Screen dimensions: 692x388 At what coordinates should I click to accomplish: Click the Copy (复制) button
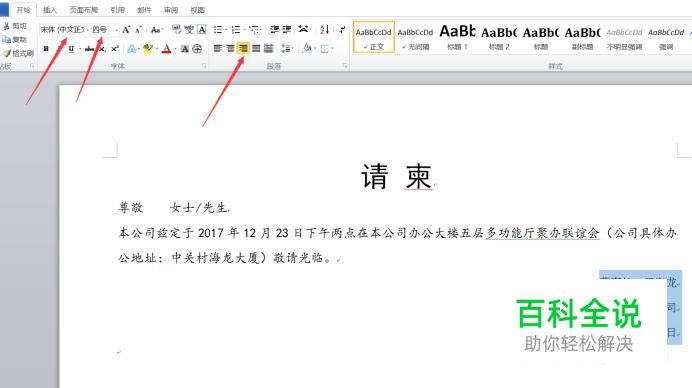tap(15, 40)
